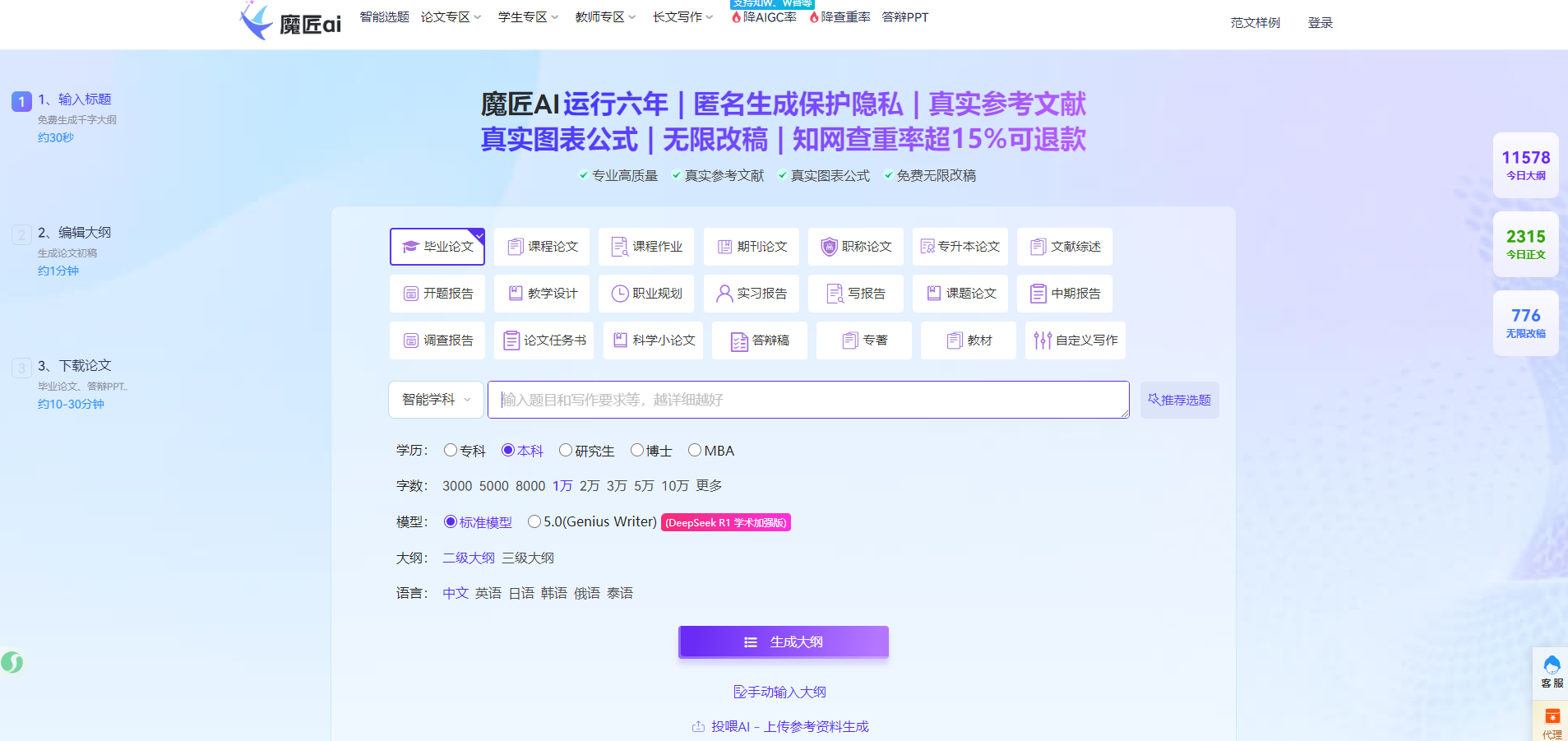
Task: Go to 智能选题 in the navbar
Action: click(x=384, y=17)
